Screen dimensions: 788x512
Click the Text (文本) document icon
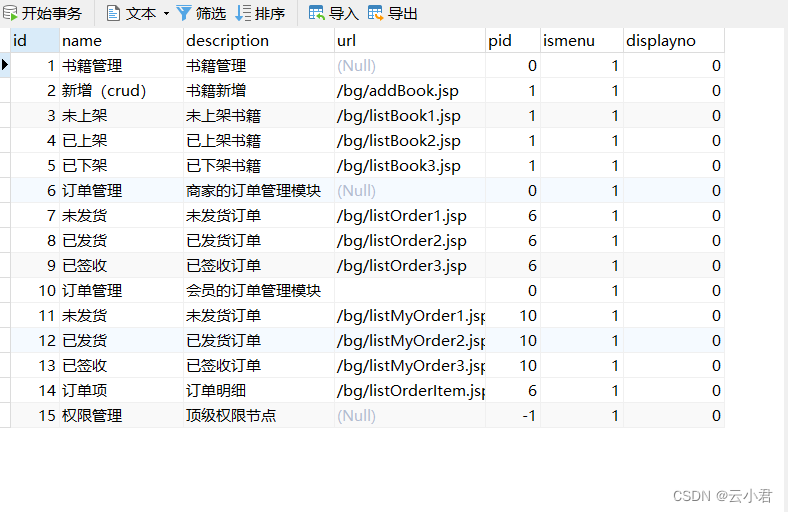pos(114,13)
